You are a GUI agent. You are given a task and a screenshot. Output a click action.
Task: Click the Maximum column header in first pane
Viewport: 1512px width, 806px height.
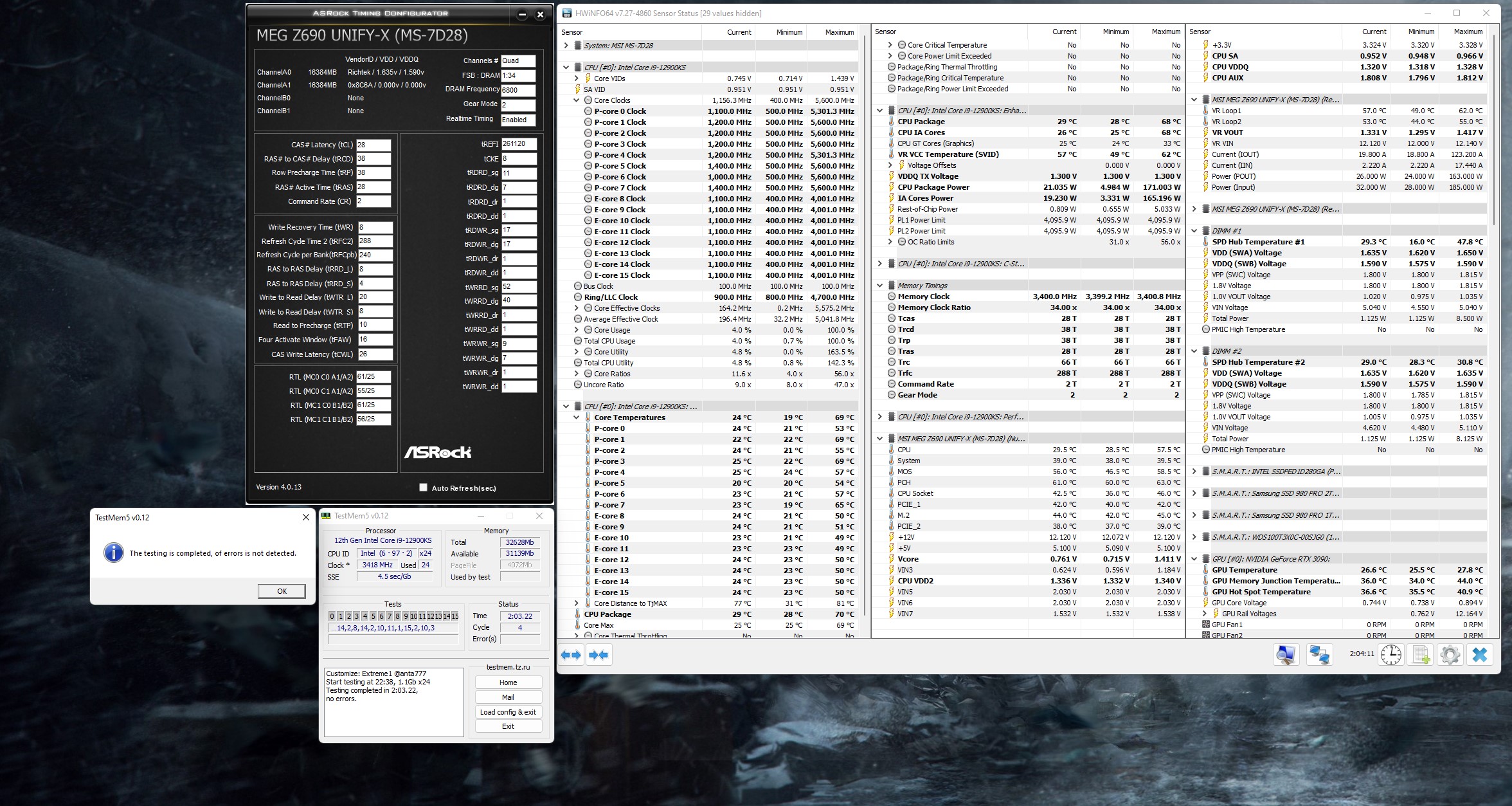click(839, 32)
